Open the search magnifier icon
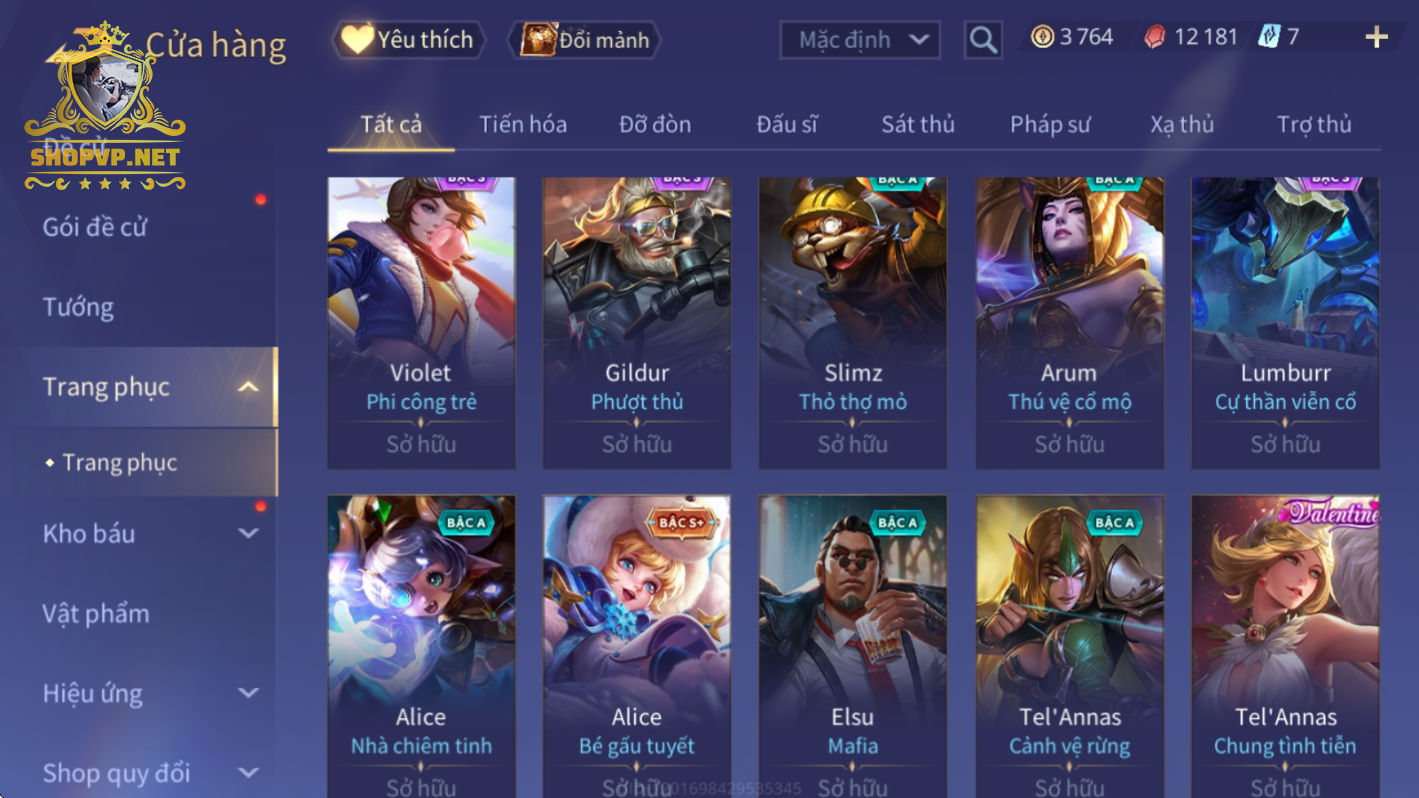Screen dimensions: 1419x798 click(x=983, y=40)
